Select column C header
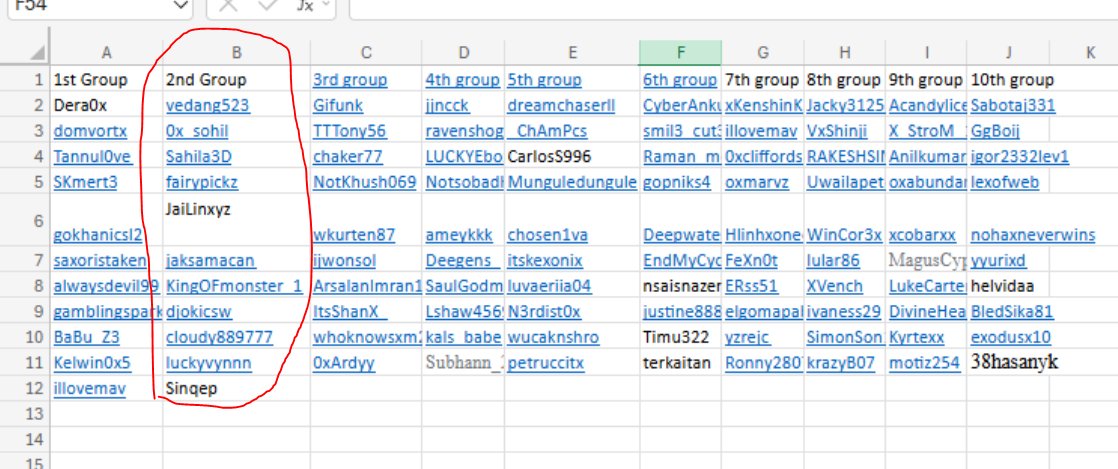Image resolution: width=1118 pixels, height=469 pixels. [x=366, y=52]
